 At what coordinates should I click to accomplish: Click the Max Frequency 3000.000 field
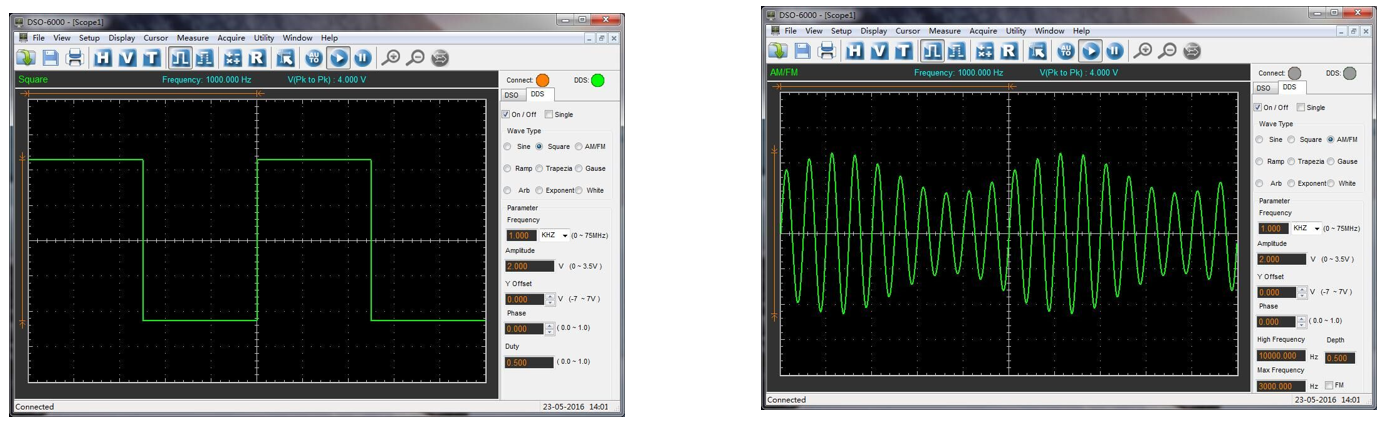click(x=1282, y=386)
